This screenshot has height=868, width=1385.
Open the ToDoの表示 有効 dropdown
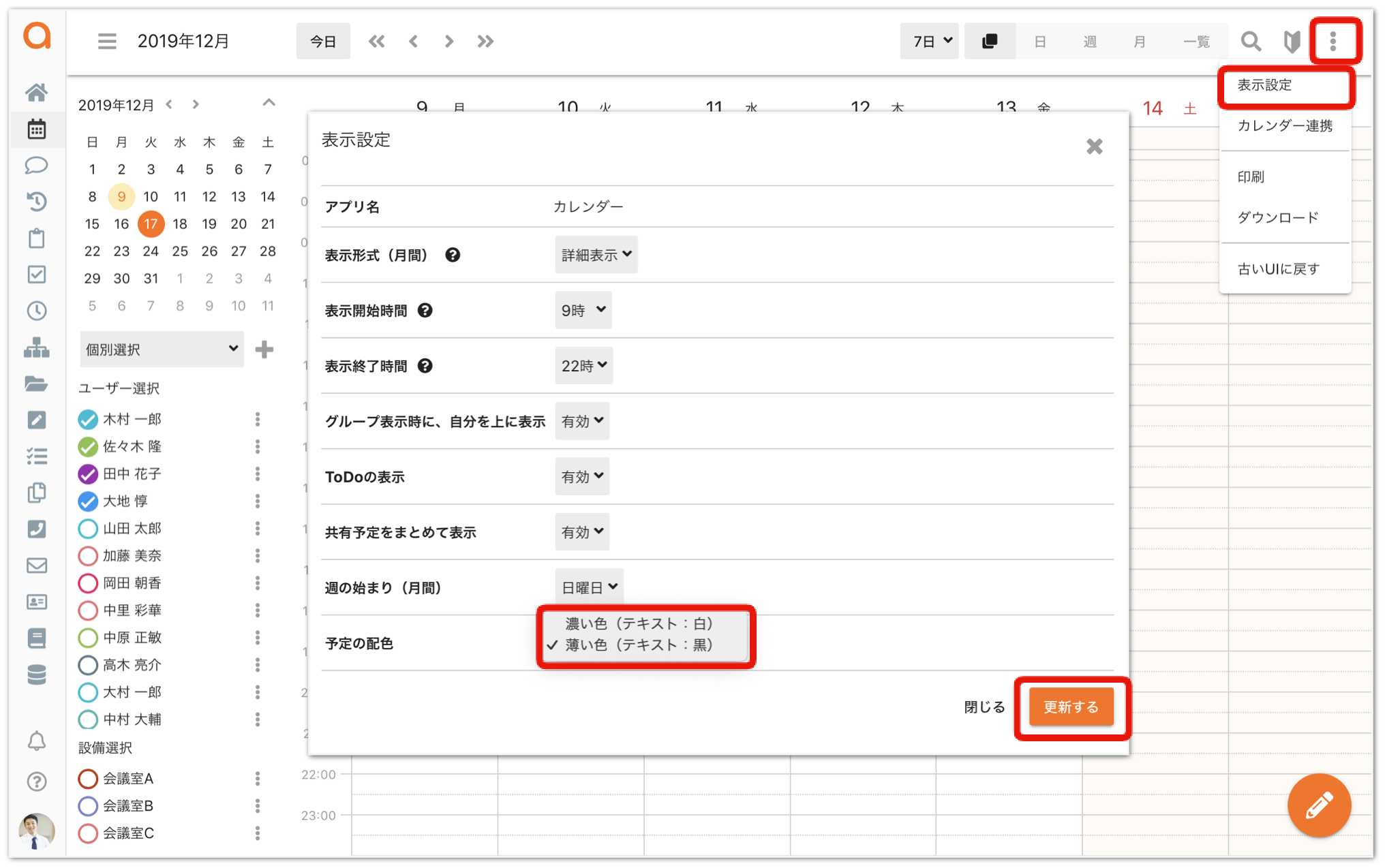click(x=582, y=477)
